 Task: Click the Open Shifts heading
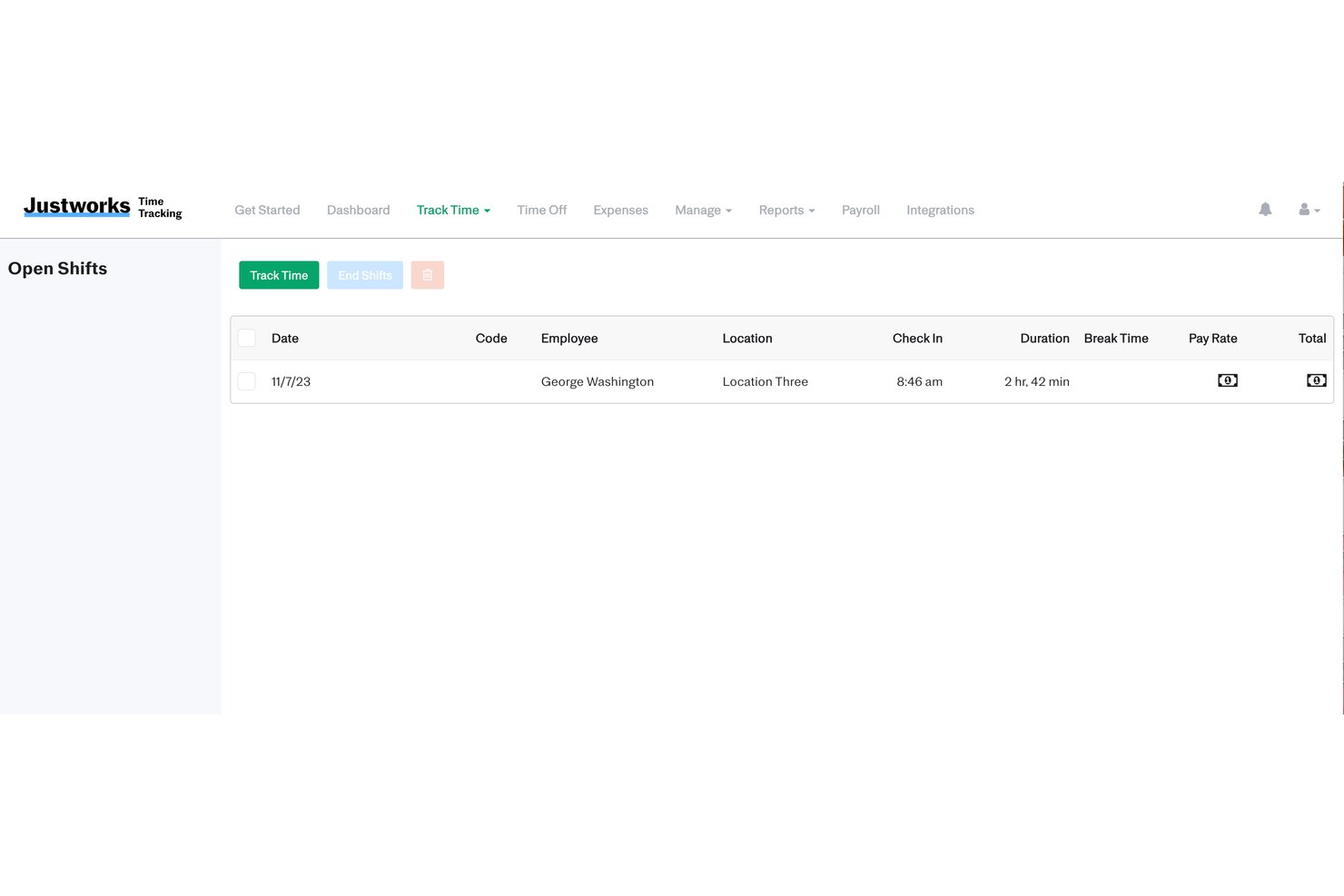[57, 269]
